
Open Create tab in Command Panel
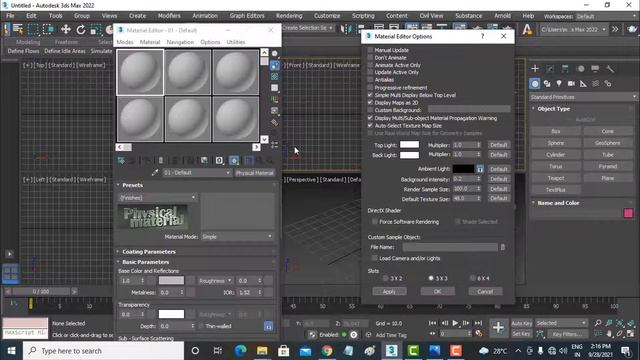(x=535, y=69)
